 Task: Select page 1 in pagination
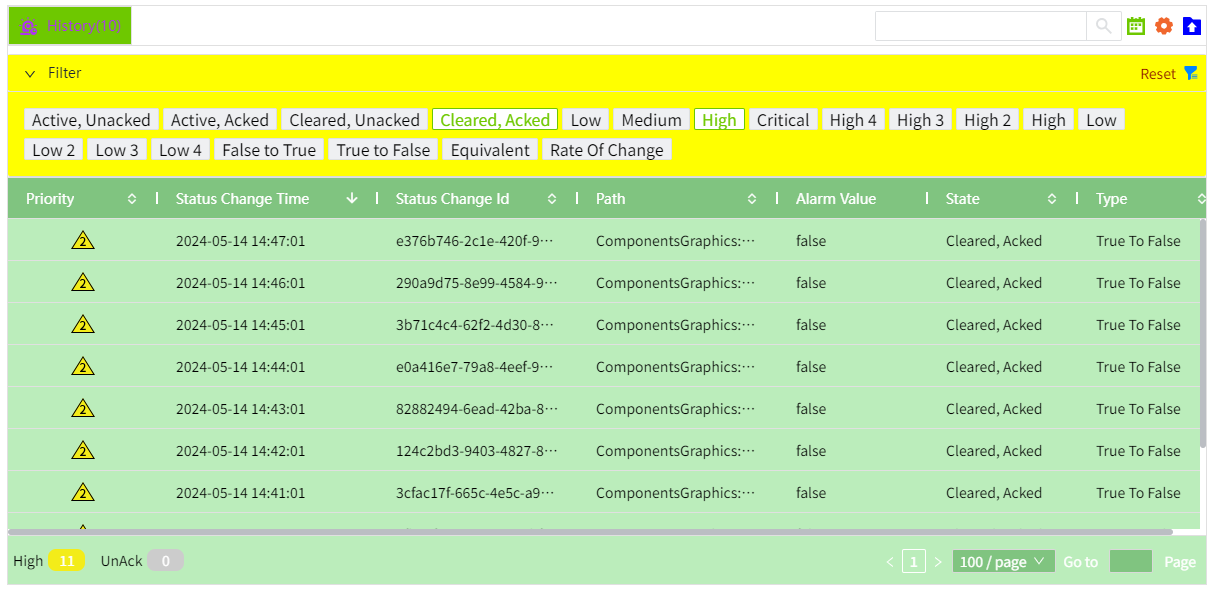913,562
